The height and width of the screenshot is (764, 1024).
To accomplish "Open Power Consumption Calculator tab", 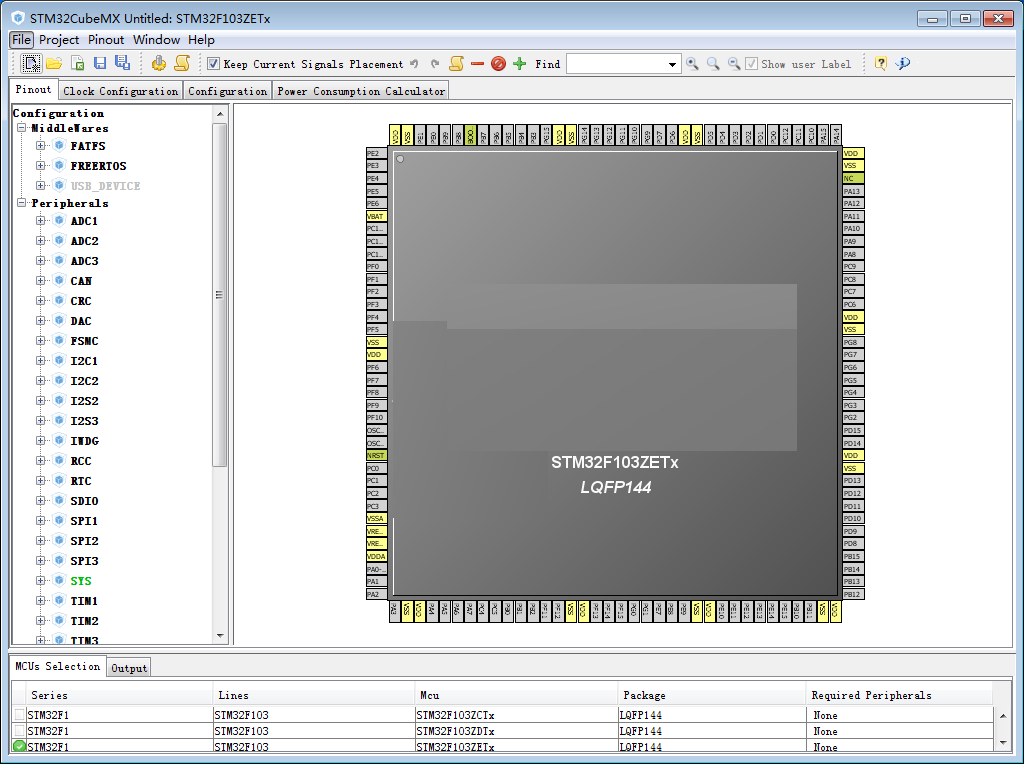I will [361, 91].
